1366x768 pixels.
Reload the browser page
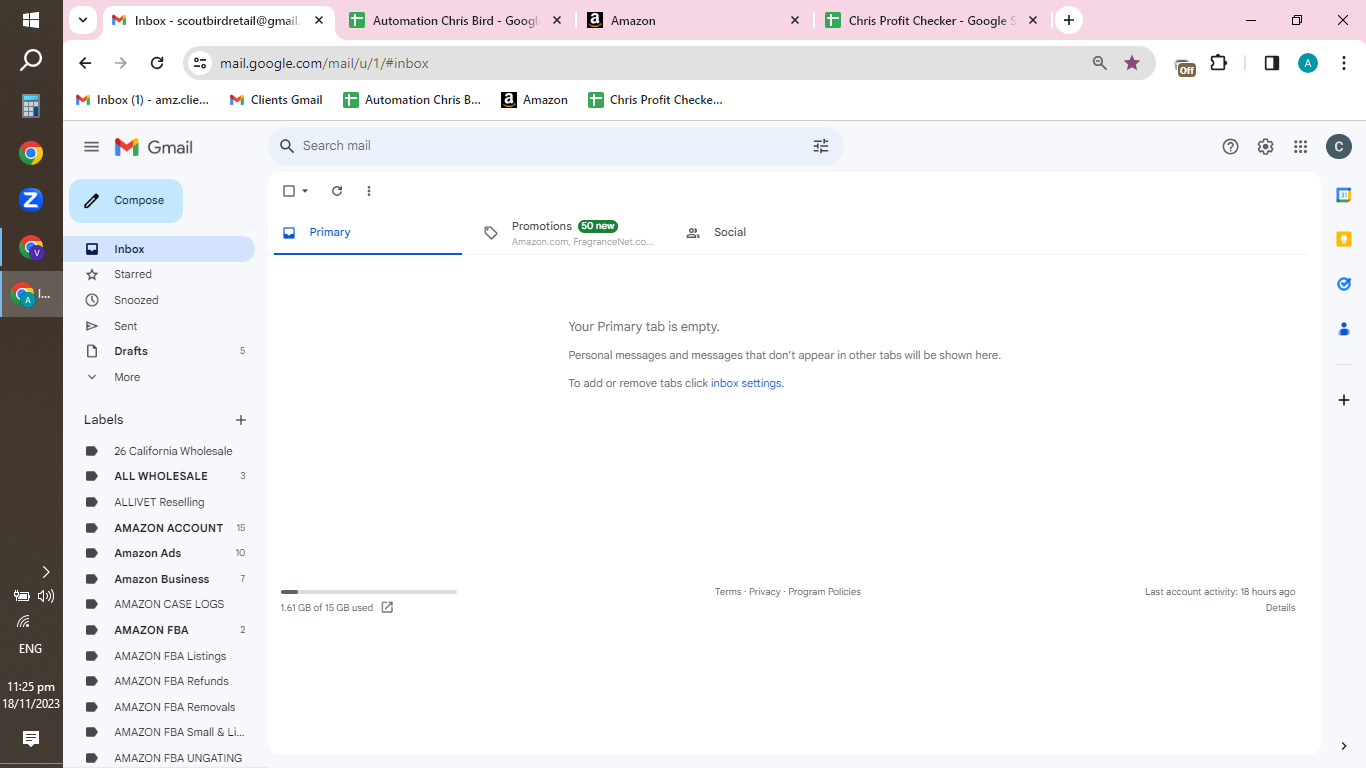pos(157,63)
